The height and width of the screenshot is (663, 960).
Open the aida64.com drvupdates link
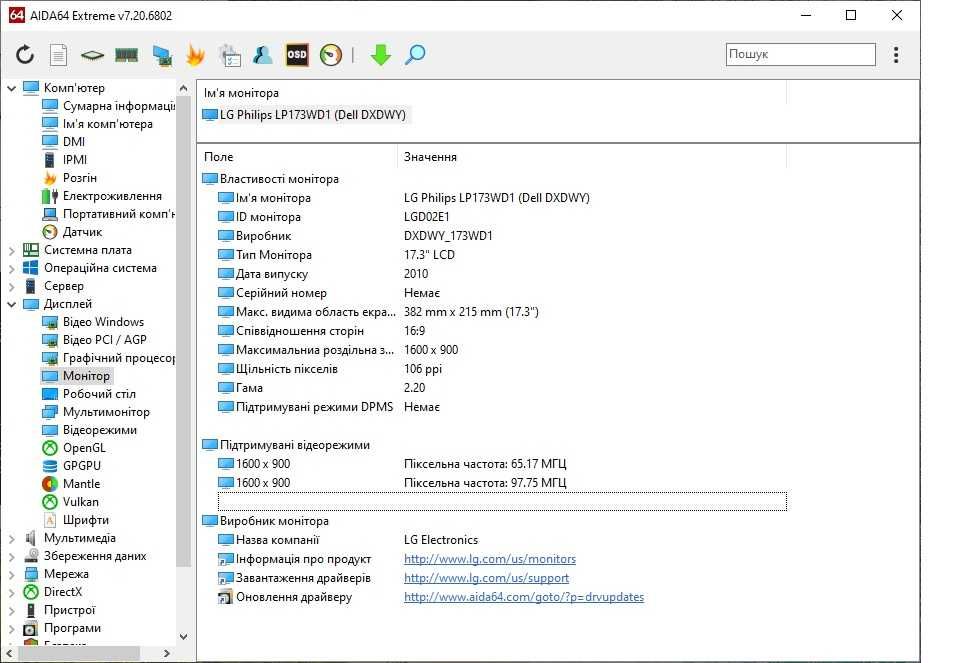point(523,597)
